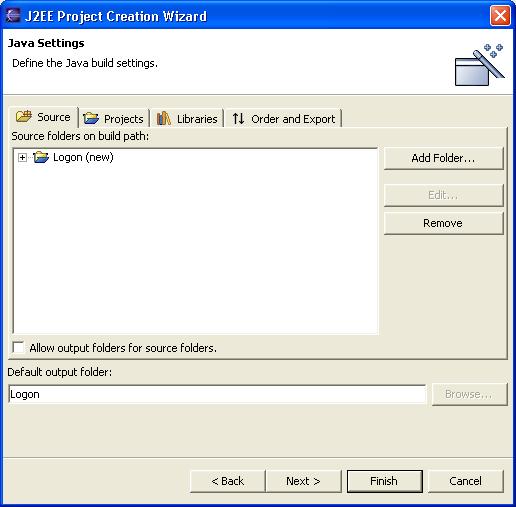516x507 pixels.
Task: Switch to the Projects tab
Action: click(114, 119)
